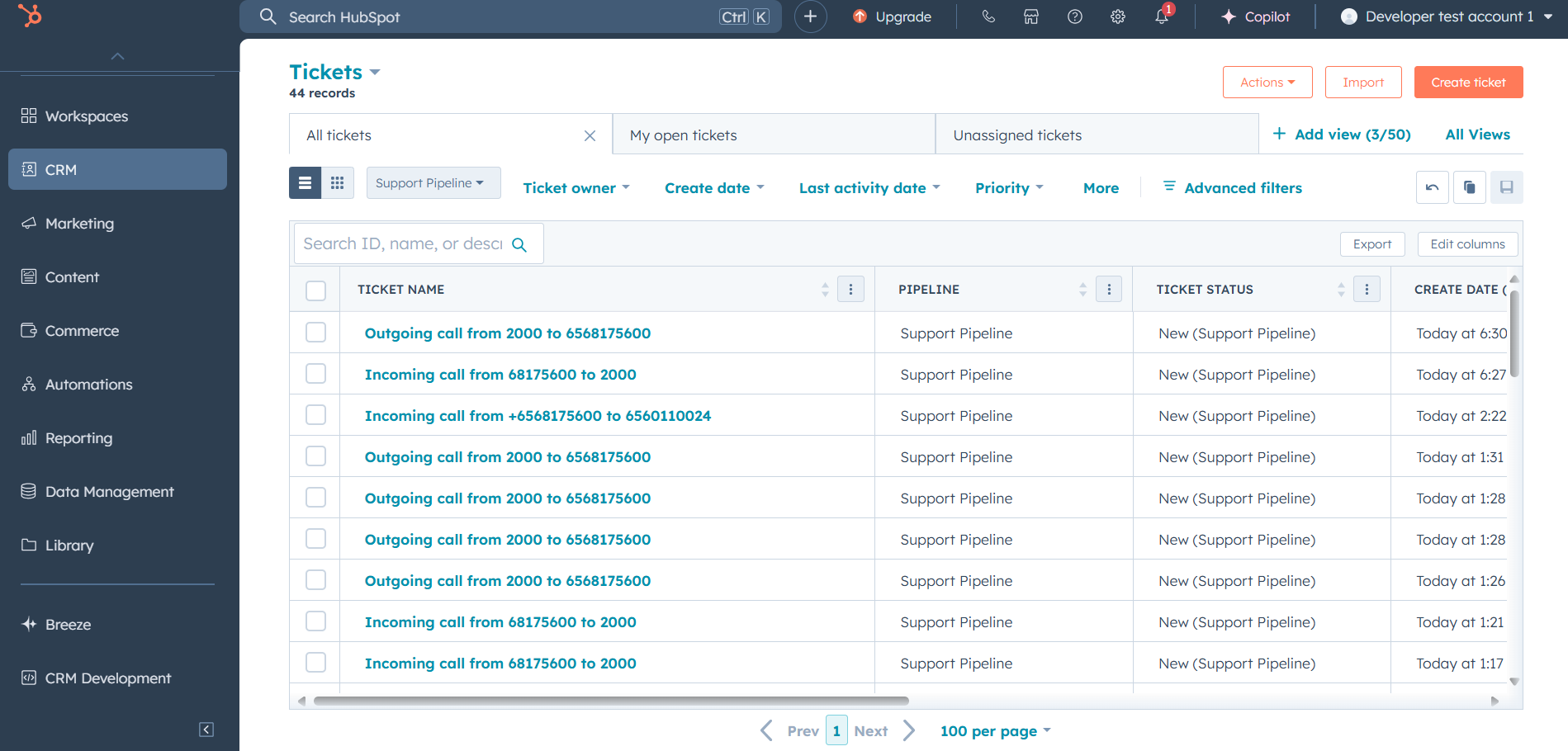Open Pipeline column options menu
This screenshot has height=751, width=1568.
click(1109, 289)
